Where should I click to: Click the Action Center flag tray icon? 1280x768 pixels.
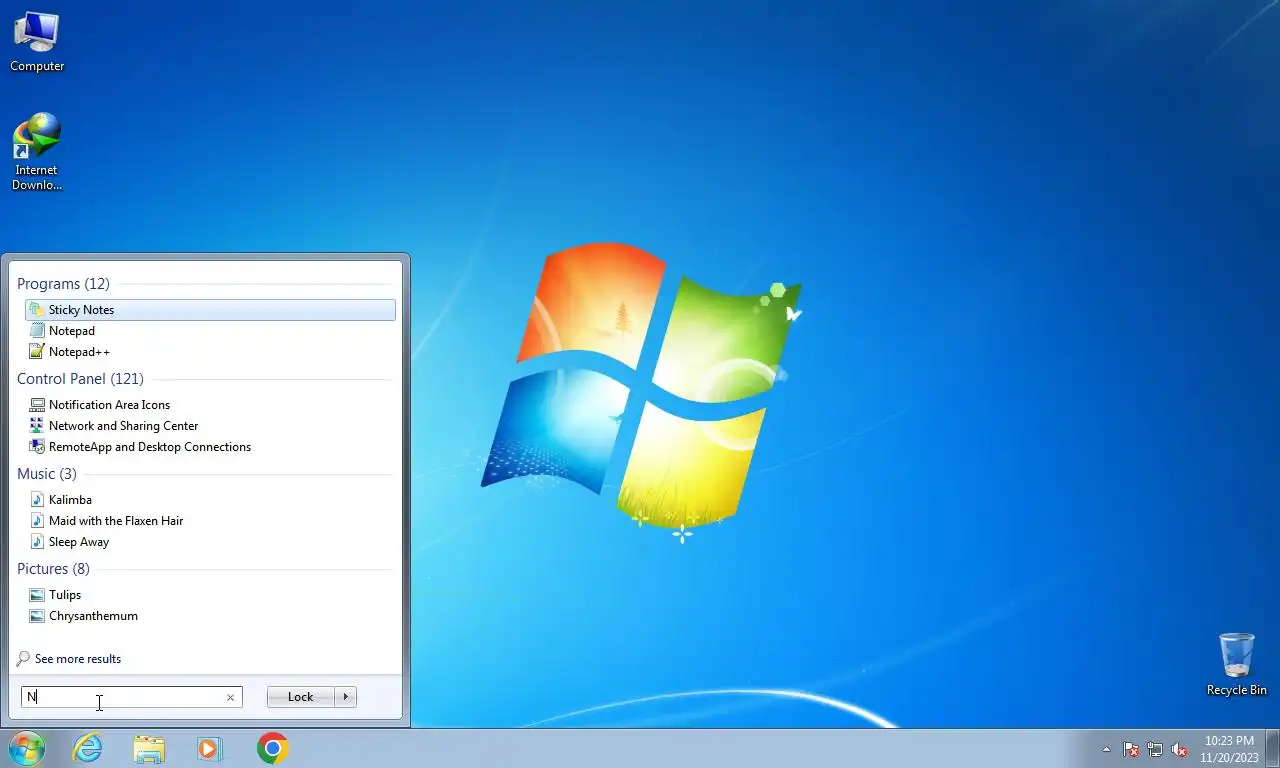click(x=1131, y=749)
